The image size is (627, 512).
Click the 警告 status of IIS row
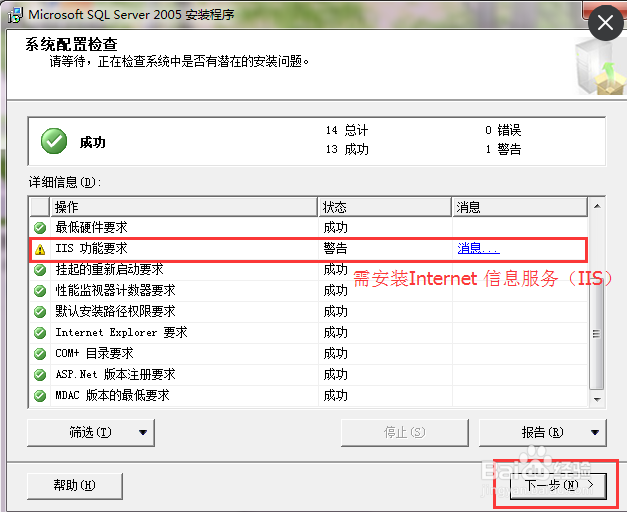pyautogui.click(x=335, y=248)
